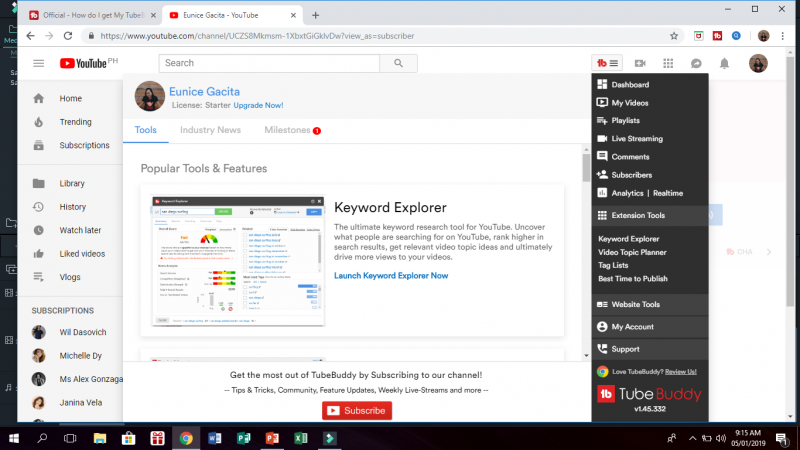800x450 pixels.
Task: Switch to the Milestones tab
Action: pyautogui.click(x=287, y=130)
